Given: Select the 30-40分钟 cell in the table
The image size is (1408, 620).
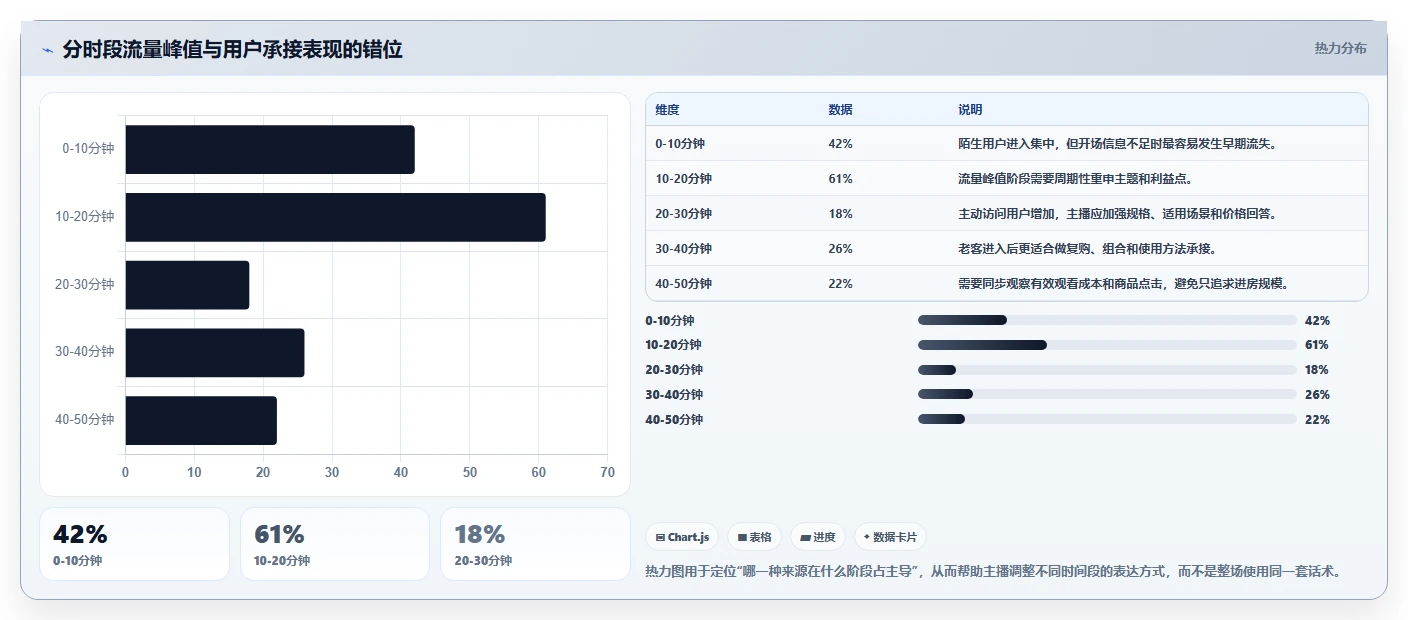Looking at the screenshot, I should click(684, 249).
